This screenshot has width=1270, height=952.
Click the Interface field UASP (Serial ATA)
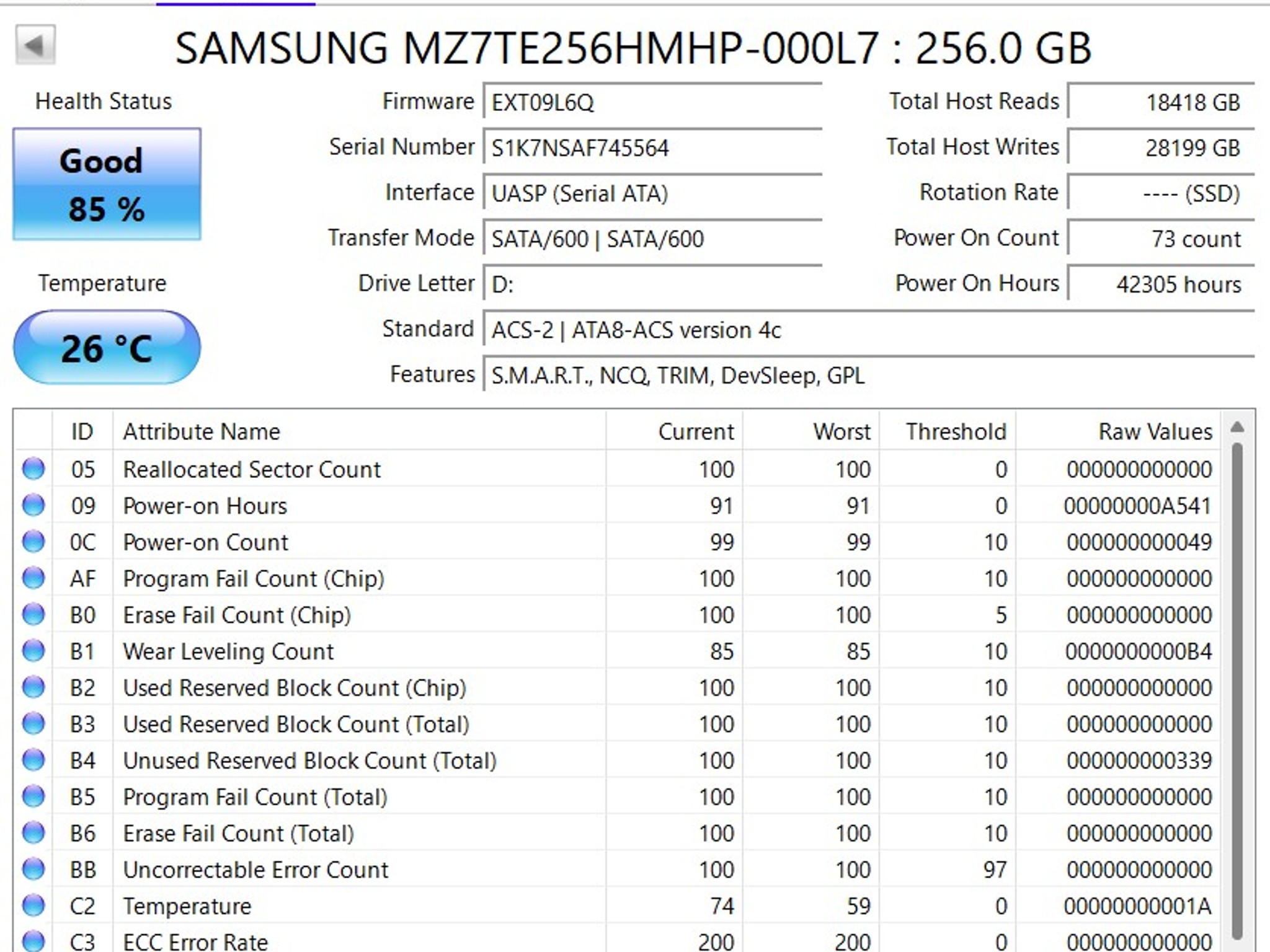(652, 193)
